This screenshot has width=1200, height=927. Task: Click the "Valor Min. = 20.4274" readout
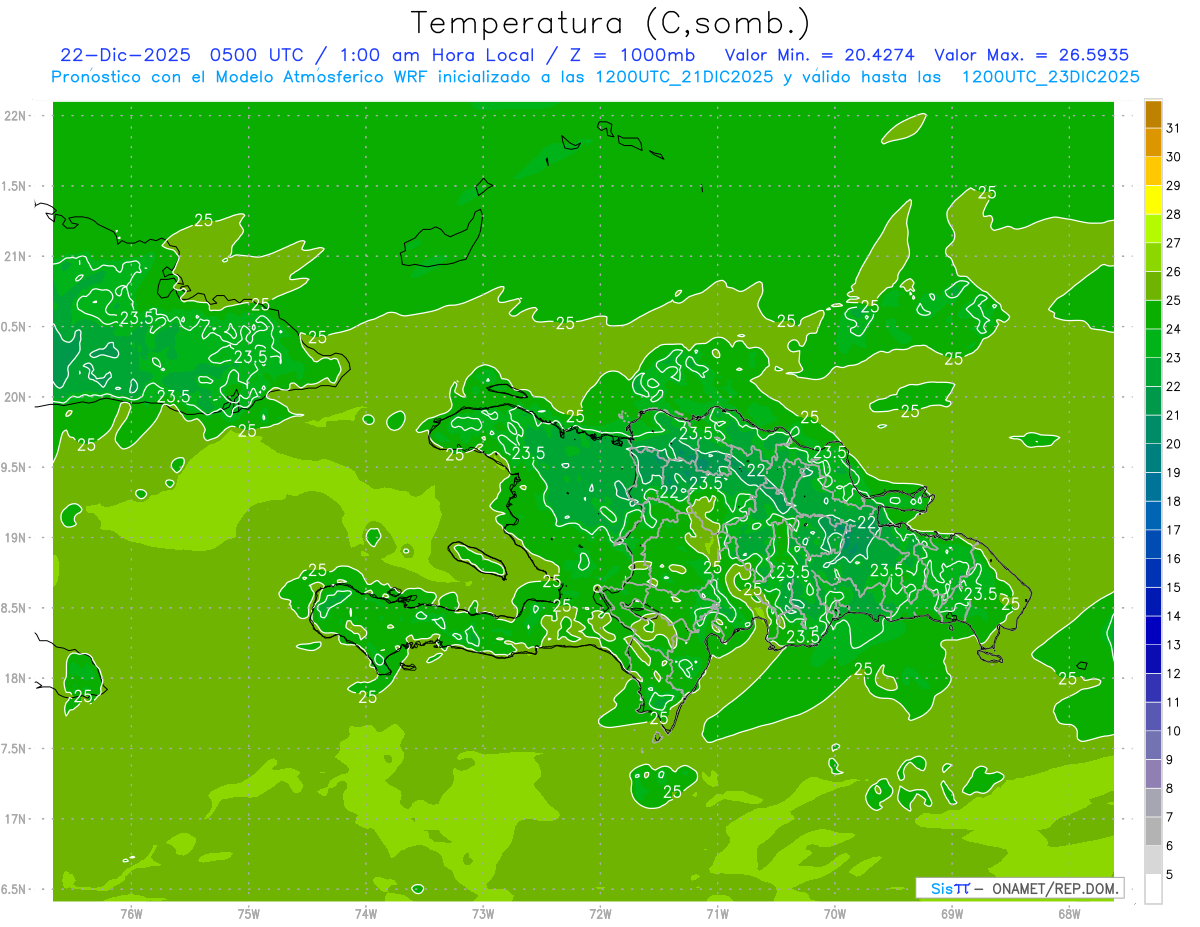click(820, 55)
